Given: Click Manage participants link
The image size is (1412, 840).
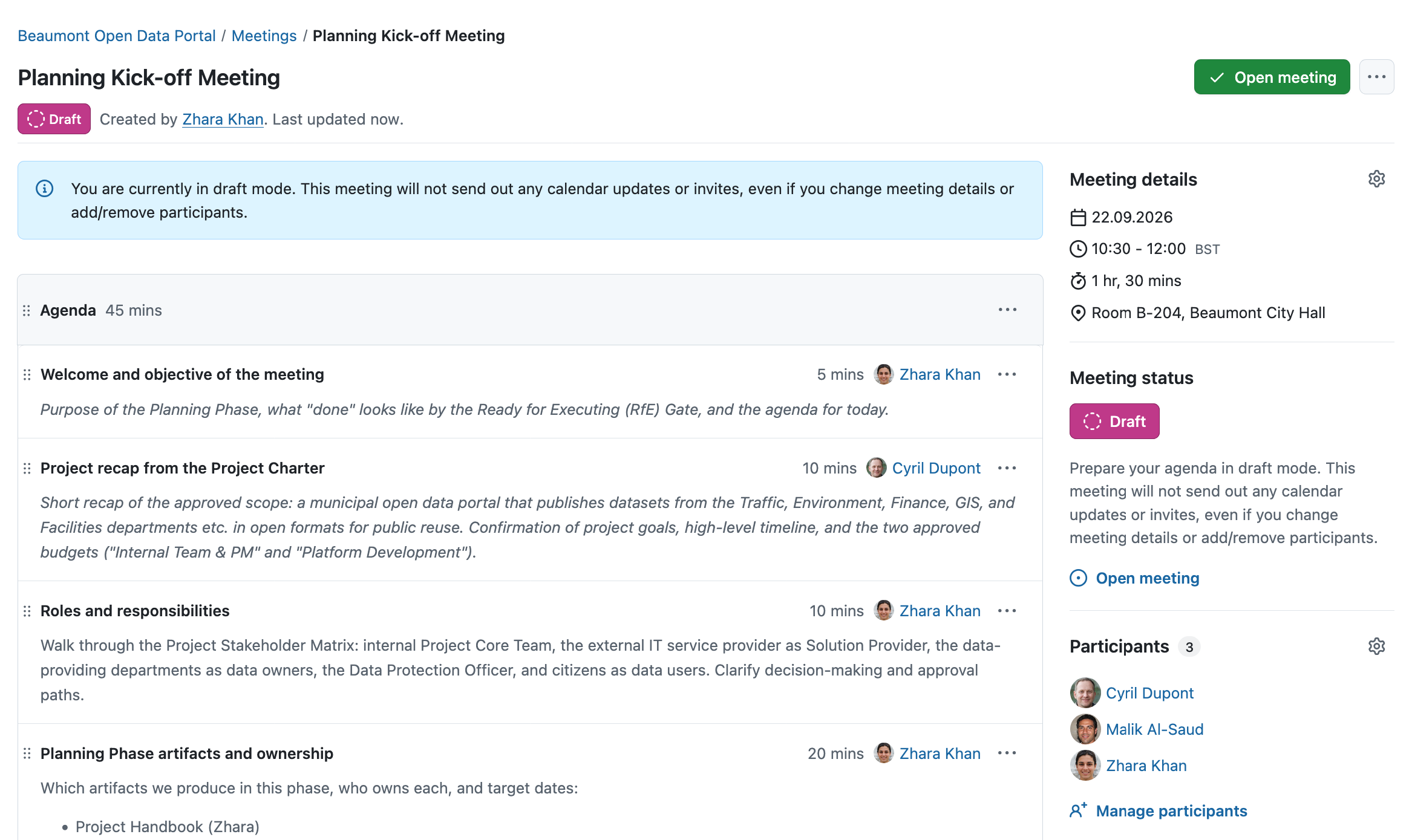Looking at the screenshot, I should tap(1171, 811).
